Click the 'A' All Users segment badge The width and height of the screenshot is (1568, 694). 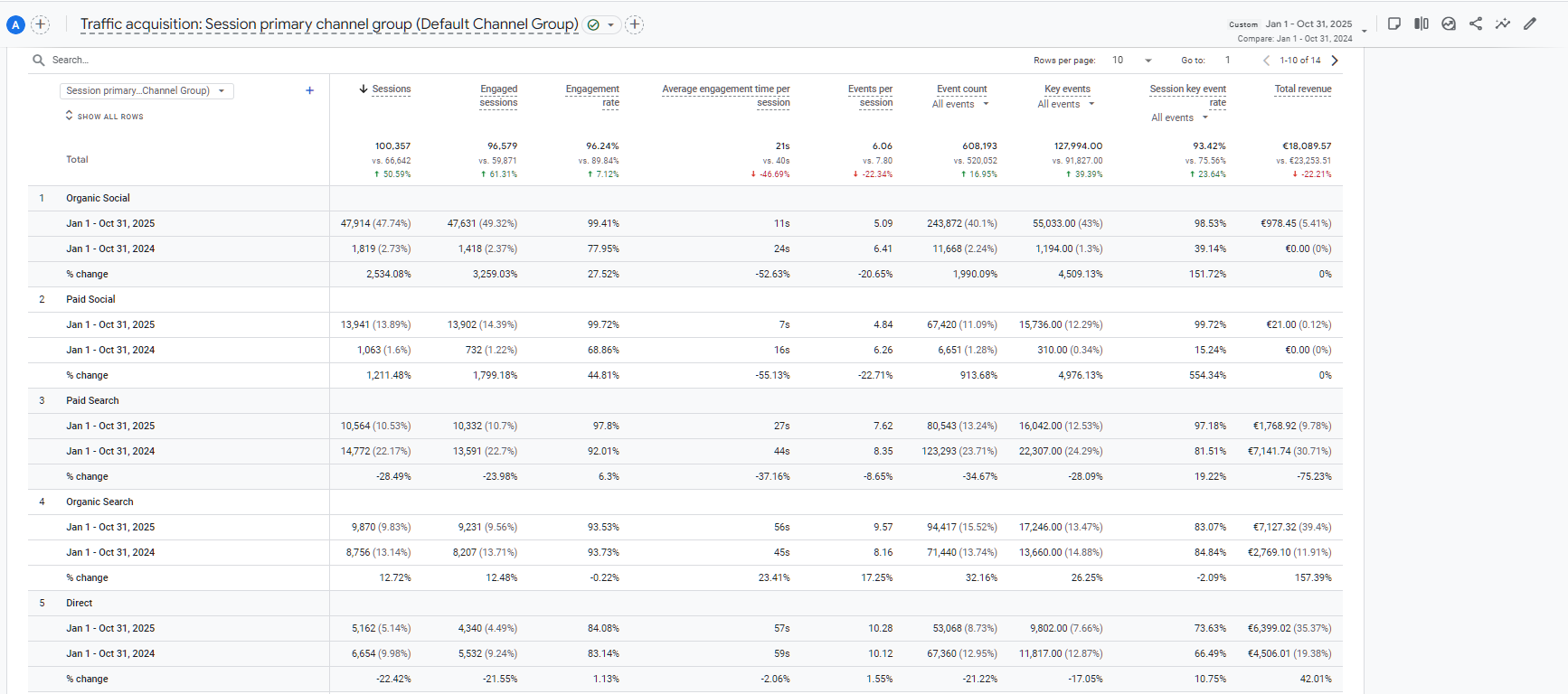(15, 25)
